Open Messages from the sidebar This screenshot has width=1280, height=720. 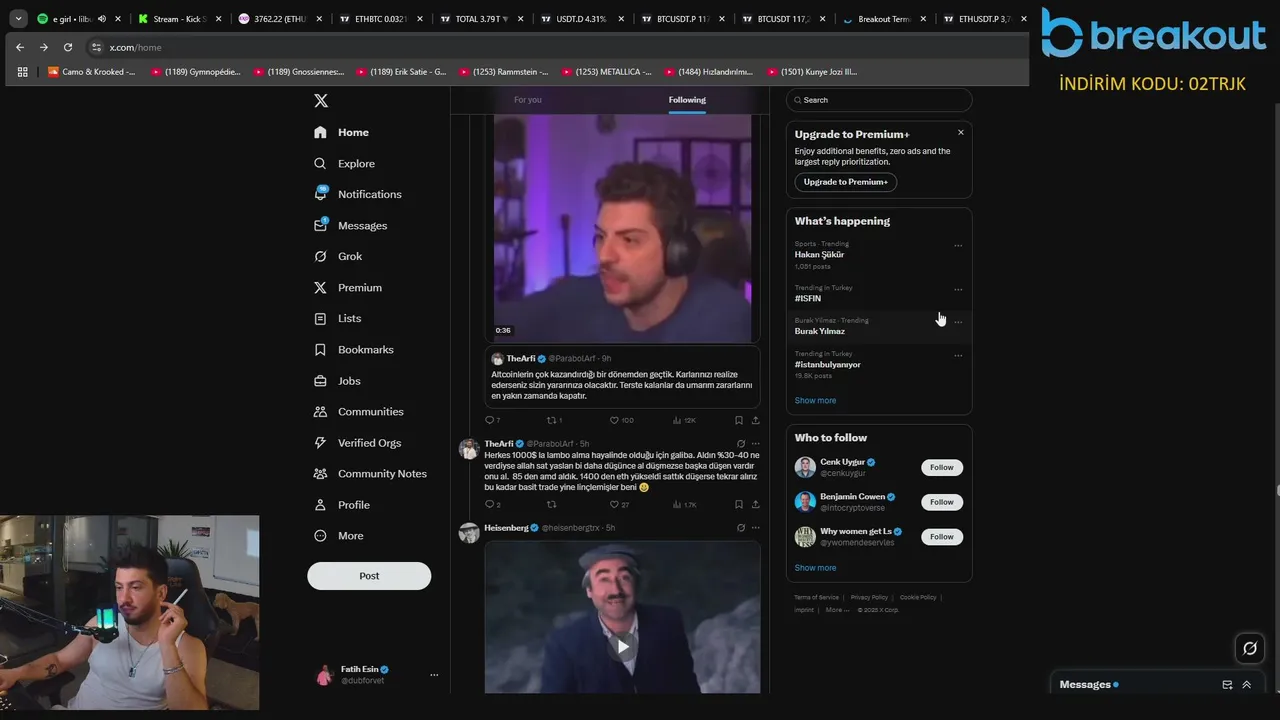coord(350,225)
